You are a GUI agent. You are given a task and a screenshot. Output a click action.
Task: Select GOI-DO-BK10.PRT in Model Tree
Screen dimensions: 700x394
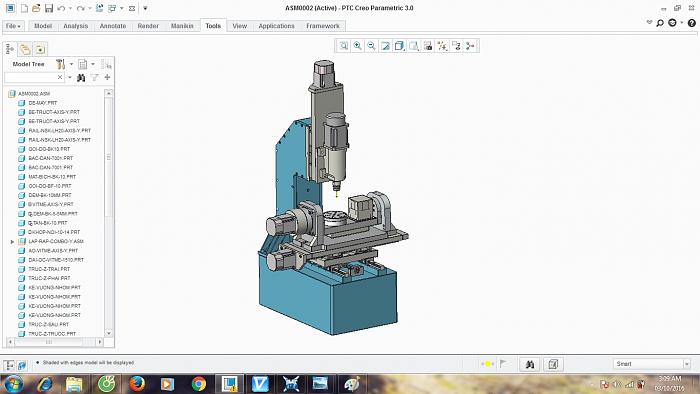point(49,149)
